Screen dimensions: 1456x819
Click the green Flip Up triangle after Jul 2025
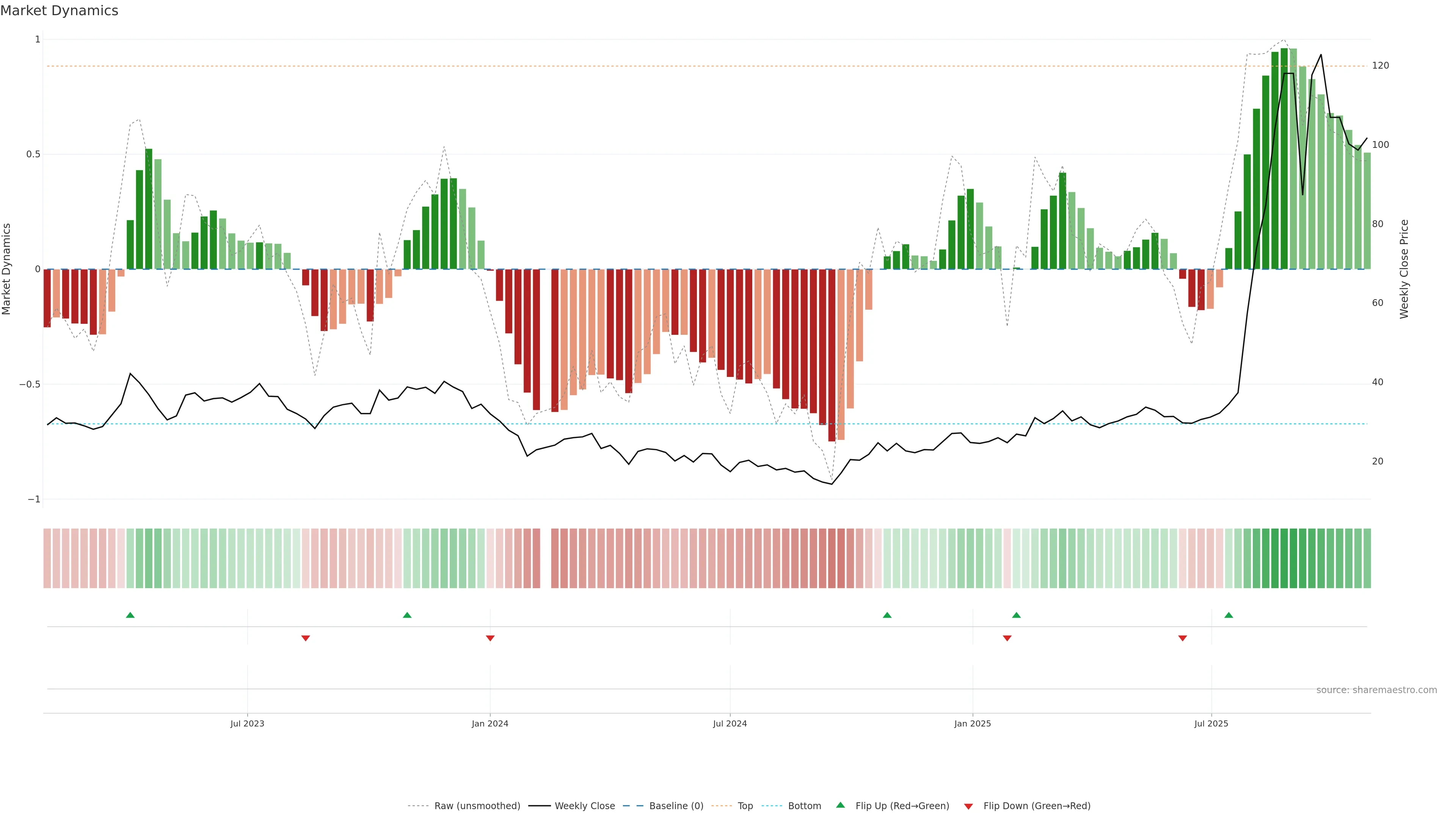point(1229,615)
